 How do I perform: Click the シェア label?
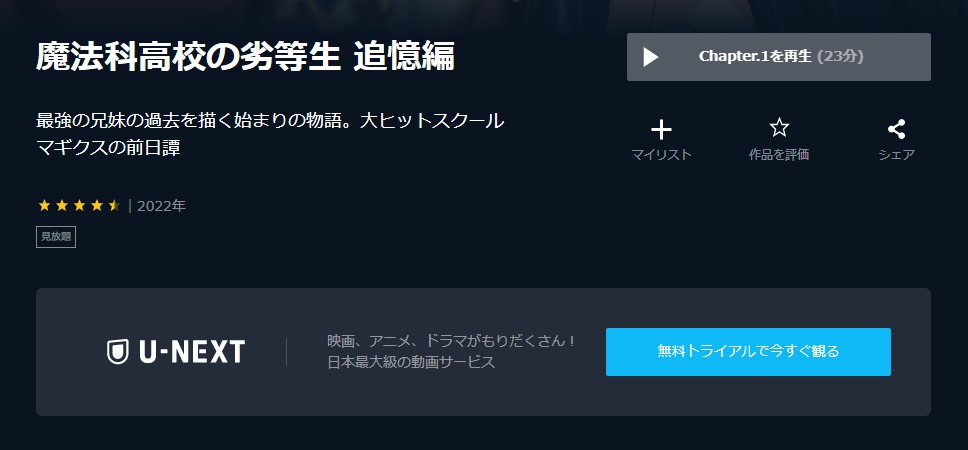pos(896,154)
